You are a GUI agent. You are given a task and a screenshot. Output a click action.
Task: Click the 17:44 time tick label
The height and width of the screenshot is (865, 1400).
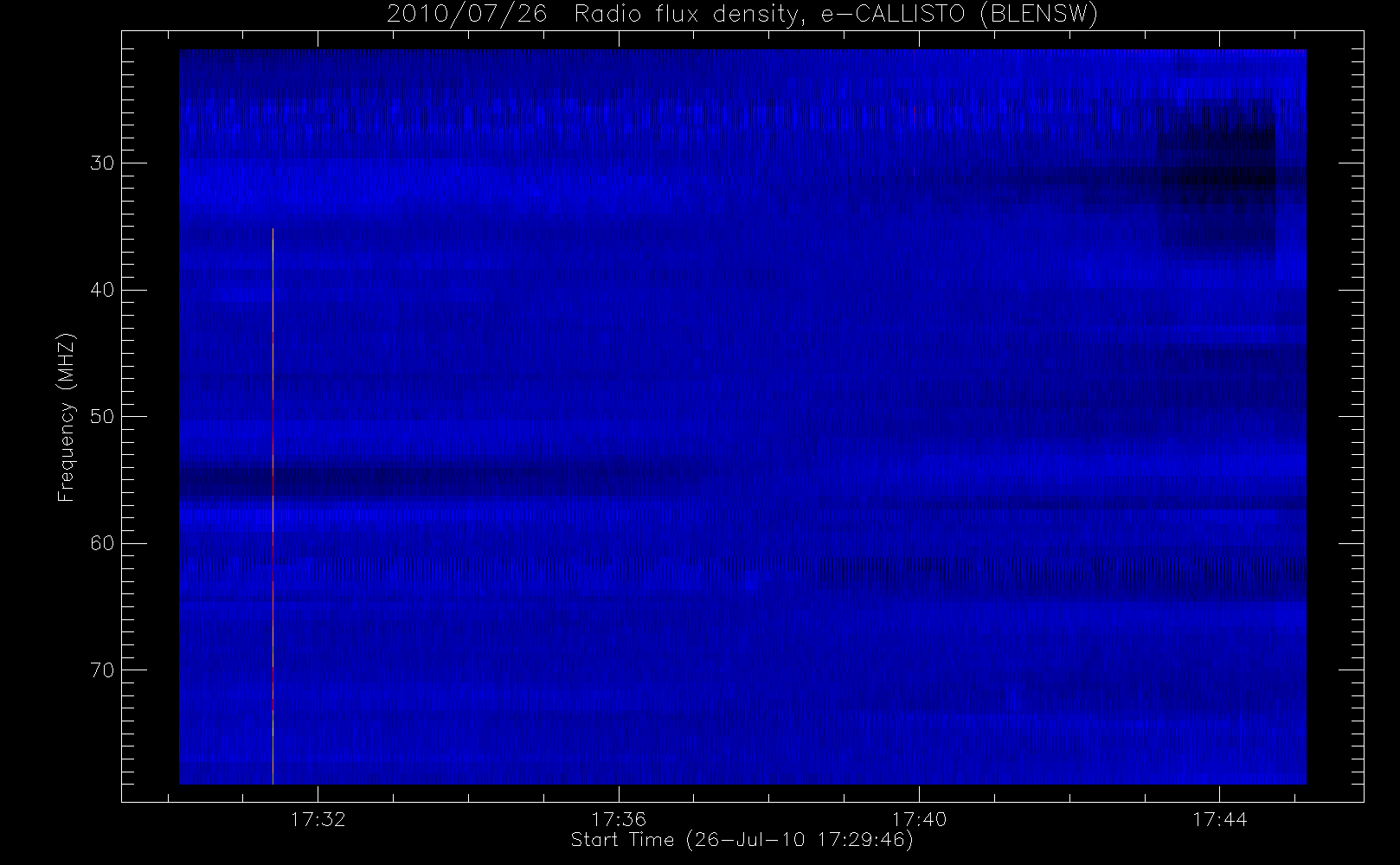pos(1219,819)
